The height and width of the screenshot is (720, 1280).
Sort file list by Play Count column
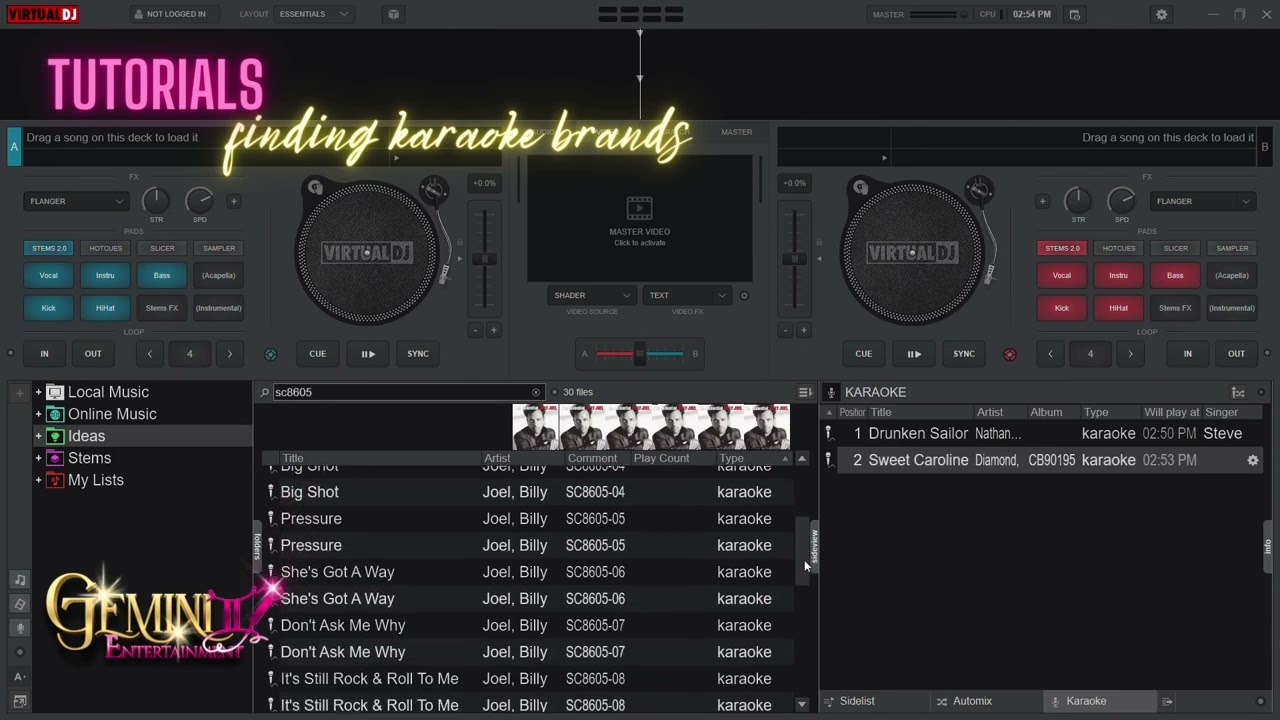(x=661, y=458)
